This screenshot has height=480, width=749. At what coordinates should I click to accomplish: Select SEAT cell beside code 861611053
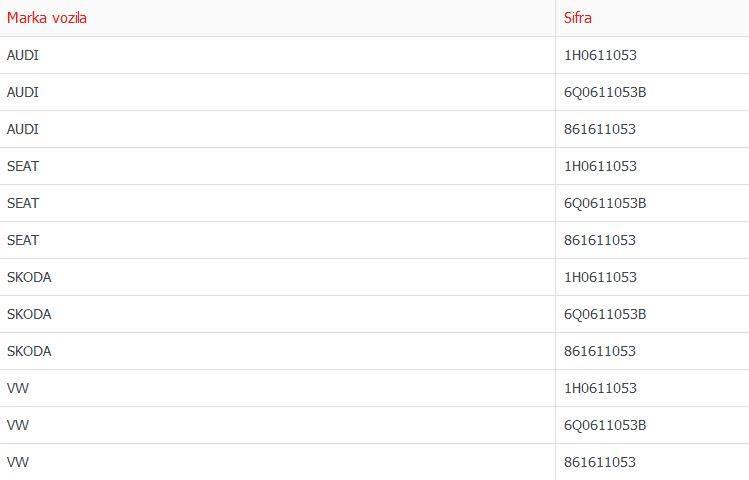coord(23,240)
